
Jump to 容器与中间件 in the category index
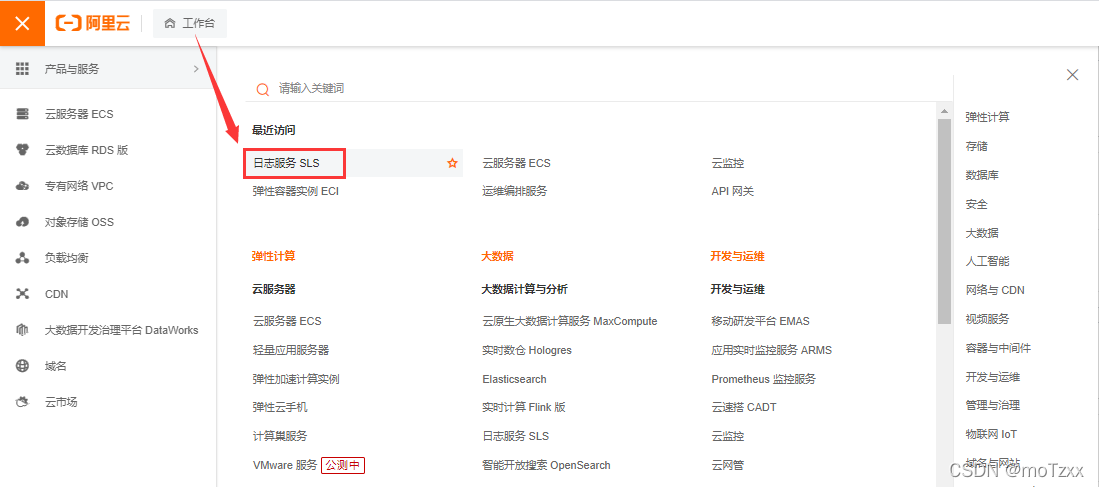coord(998,348)
